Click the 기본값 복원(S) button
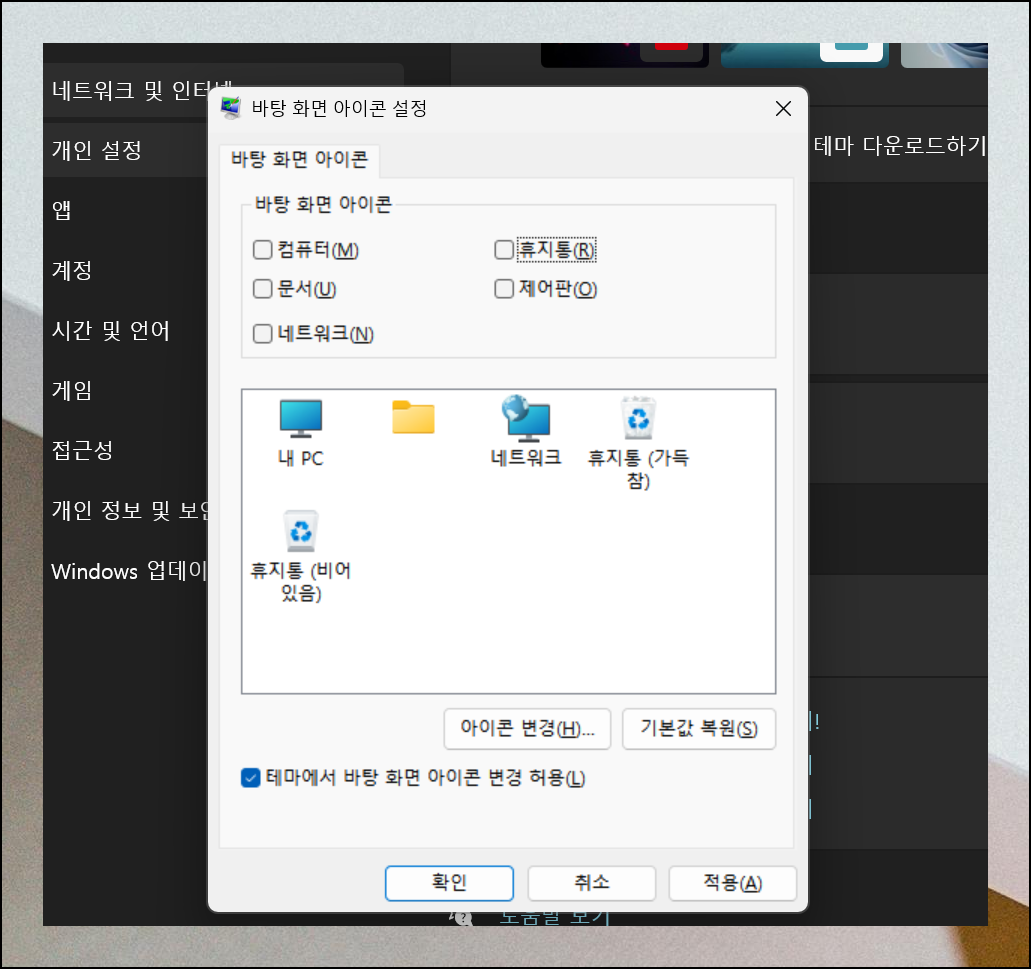The height and width of the screenshot is (969, 1031). pyautogui.click(x=699, y=728)
